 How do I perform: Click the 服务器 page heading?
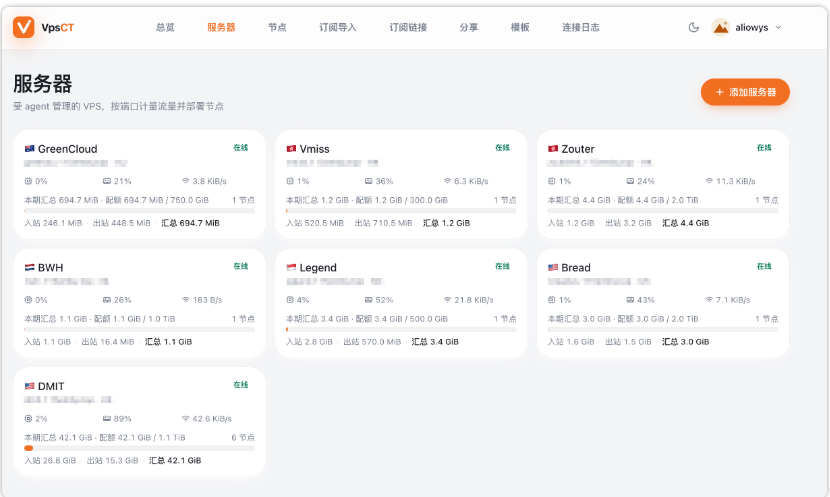42,84
